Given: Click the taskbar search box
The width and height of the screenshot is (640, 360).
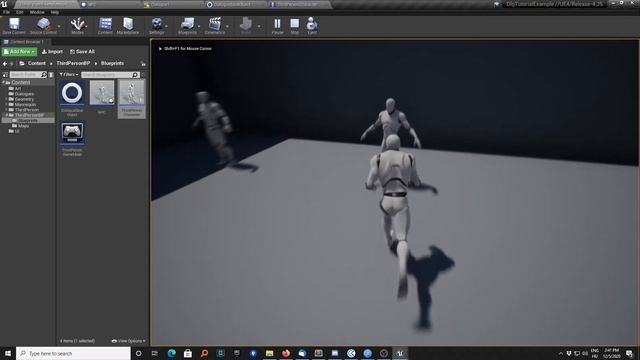Looking at the screenshot, I should (73, 353).
